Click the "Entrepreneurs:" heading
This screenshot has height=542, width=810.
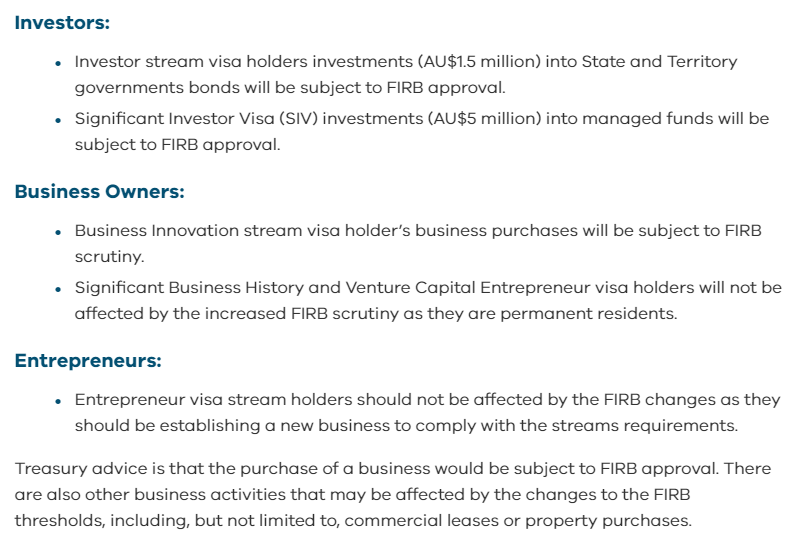88,360
